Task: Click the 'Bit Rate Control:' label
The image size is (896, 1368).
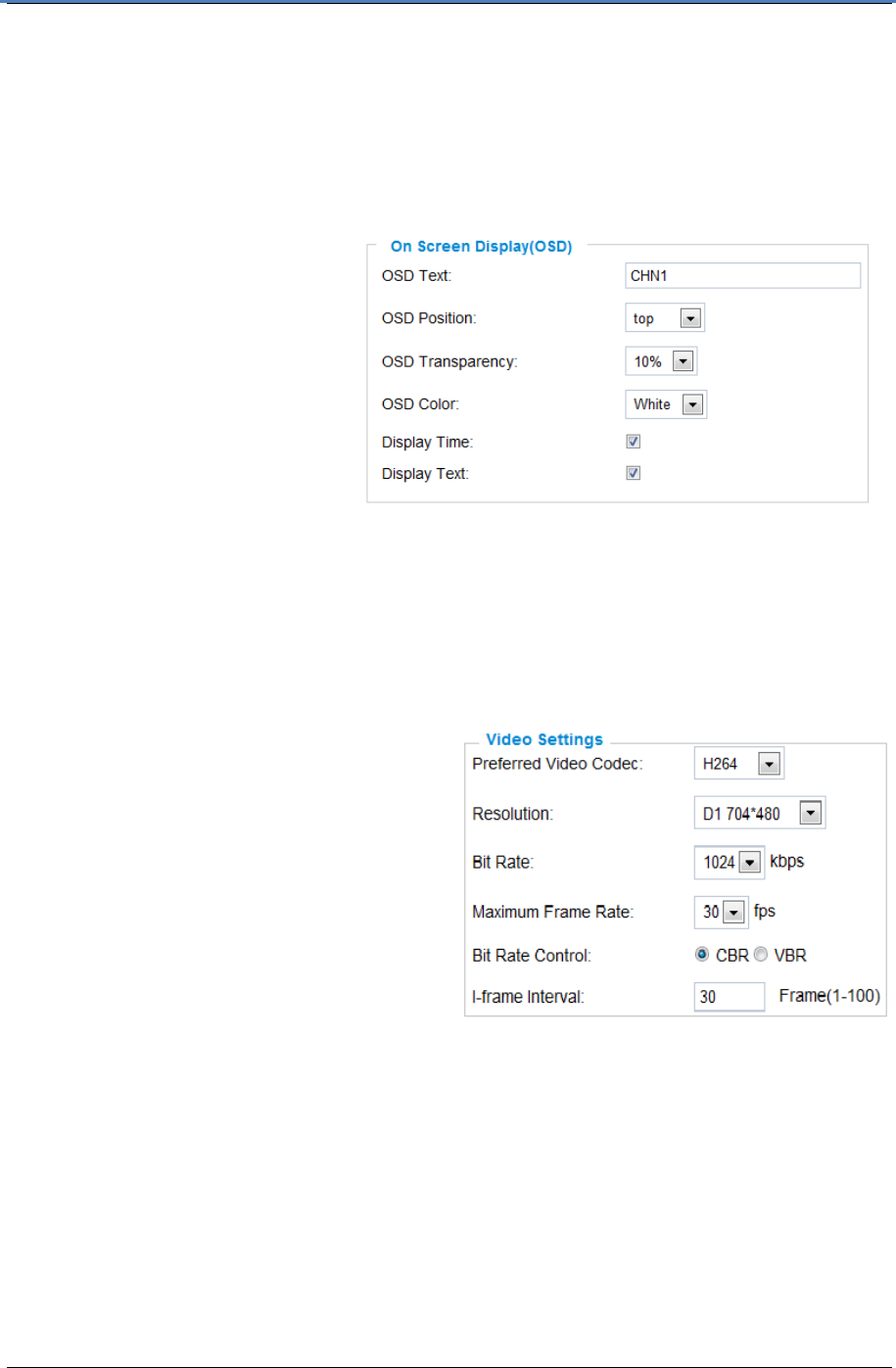Action: click(532, 955)
